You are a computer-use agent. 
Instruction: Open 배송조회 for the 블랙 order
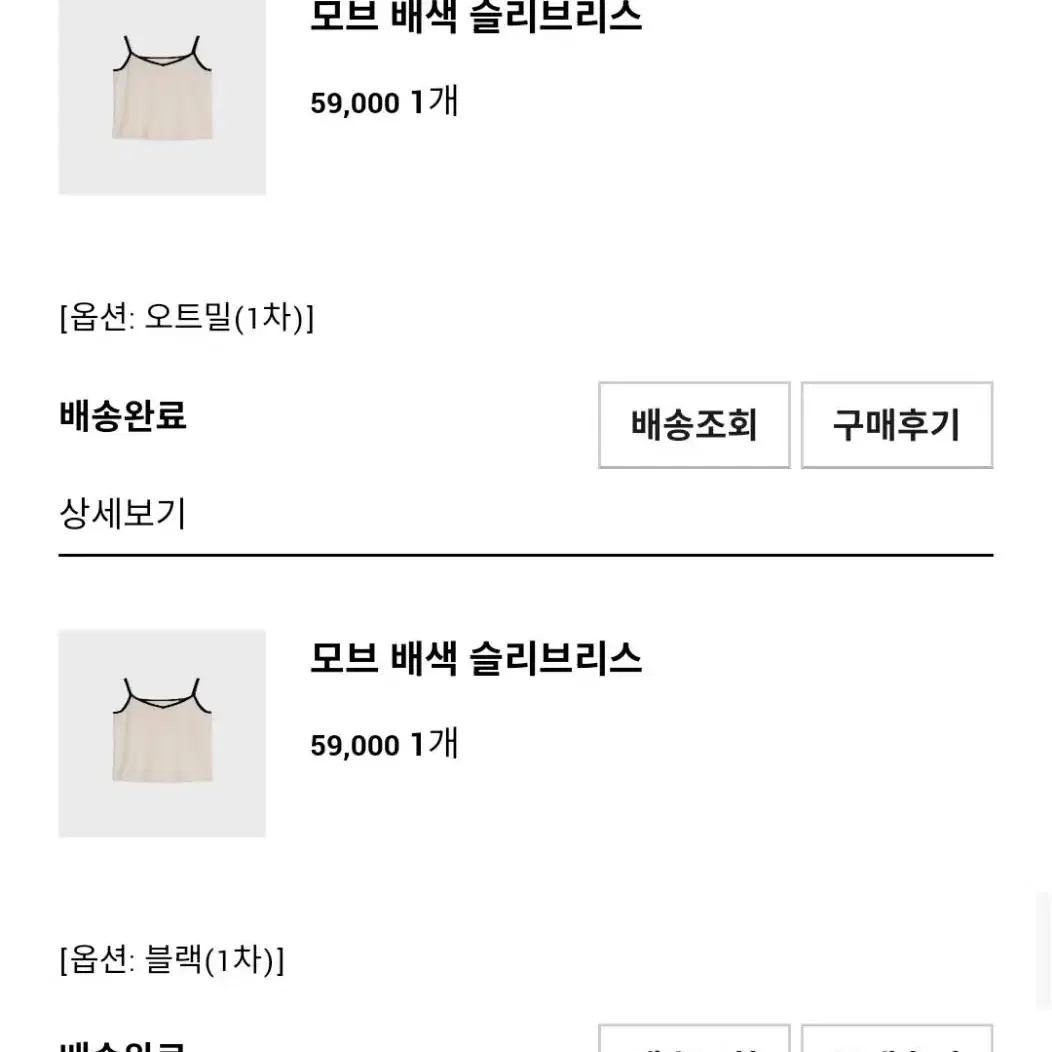pos(694,1038)
